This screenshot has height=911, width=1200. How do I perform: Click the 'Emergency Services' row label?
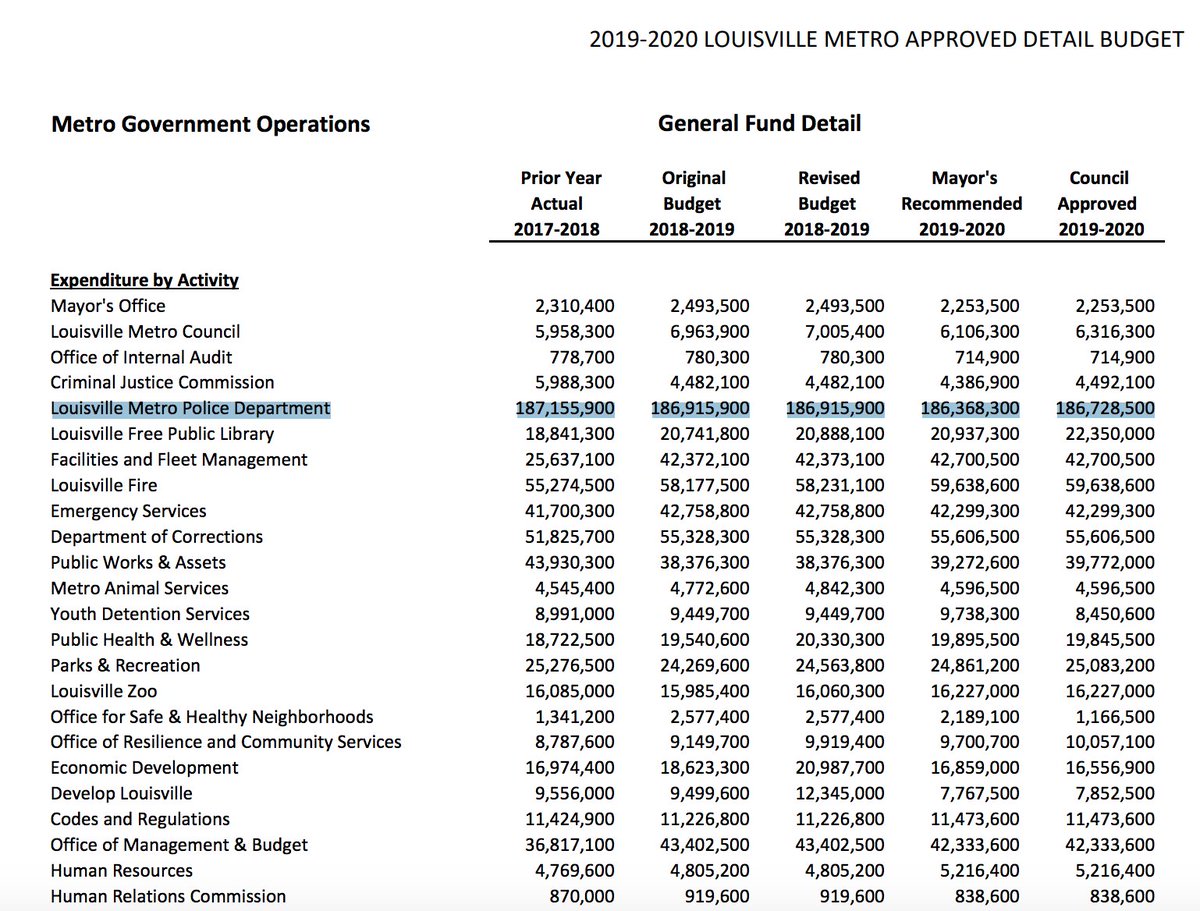128,511
